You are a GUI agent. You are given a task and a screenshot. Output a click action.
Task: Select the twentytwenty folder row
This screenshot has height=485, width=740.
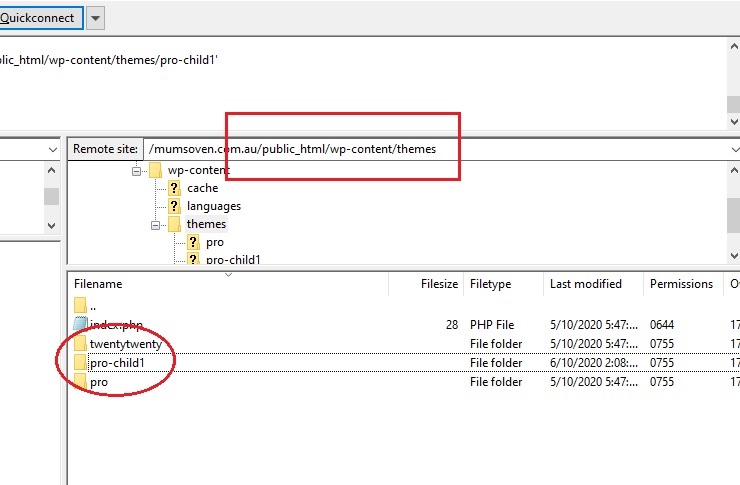(404, 343)
